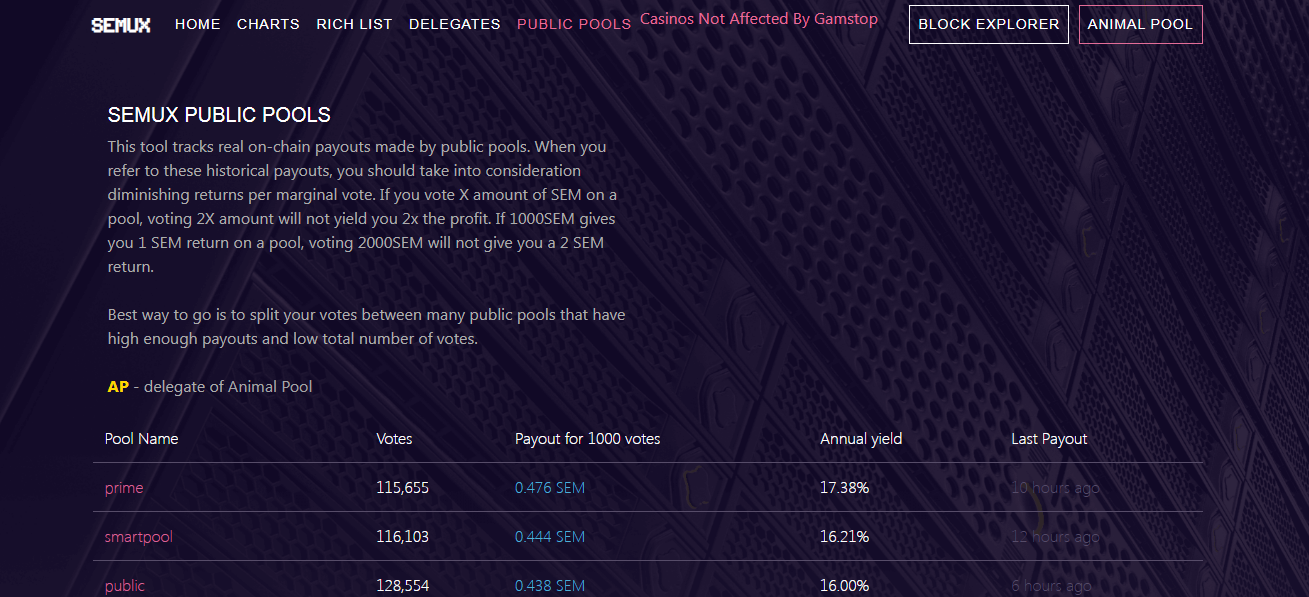The image size is (1309, 597).
Task: Click the SEMUX logo
Action: point(121,25)
